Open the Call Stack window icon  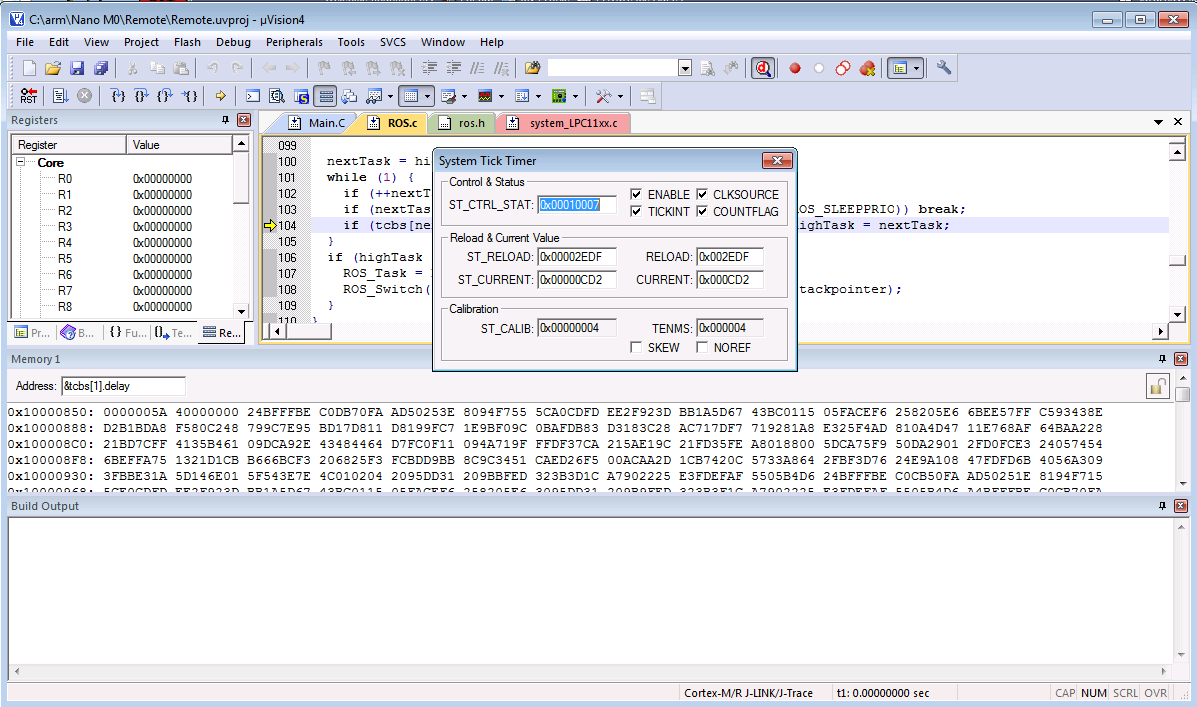[x=350, y=96]
